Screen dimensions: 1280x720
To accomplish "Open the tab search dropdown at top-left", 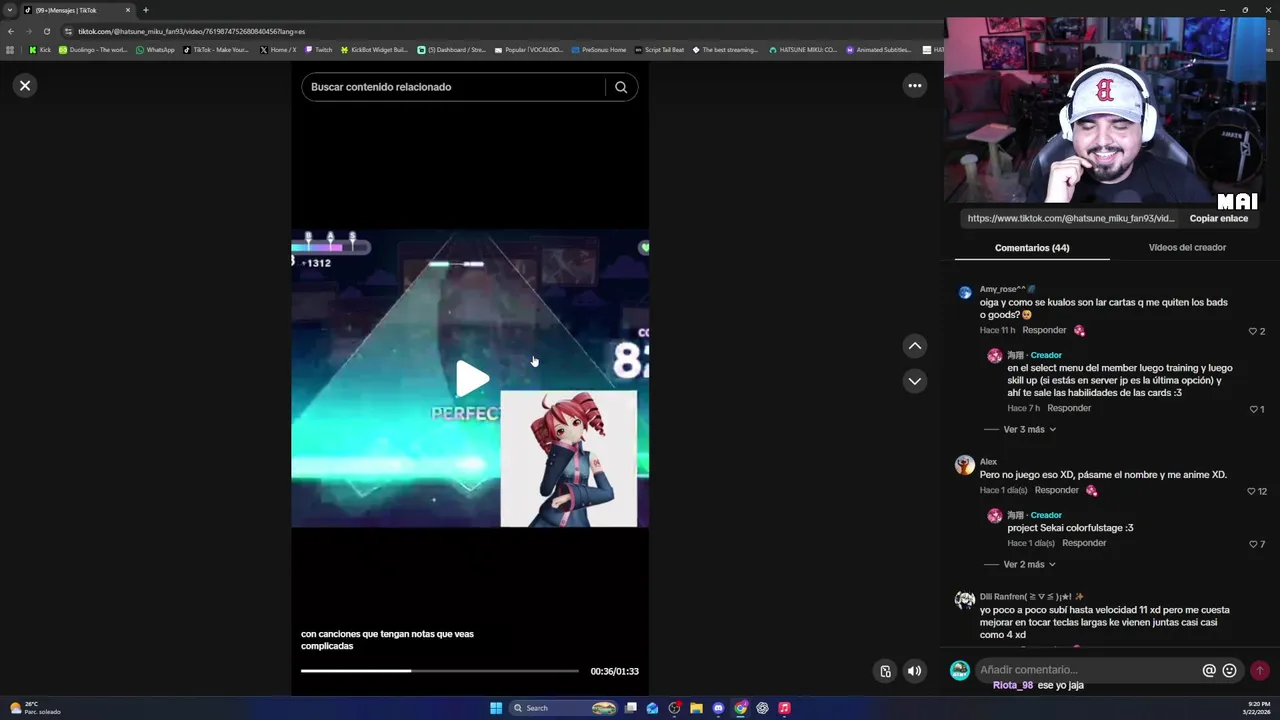I will (10, 10).
